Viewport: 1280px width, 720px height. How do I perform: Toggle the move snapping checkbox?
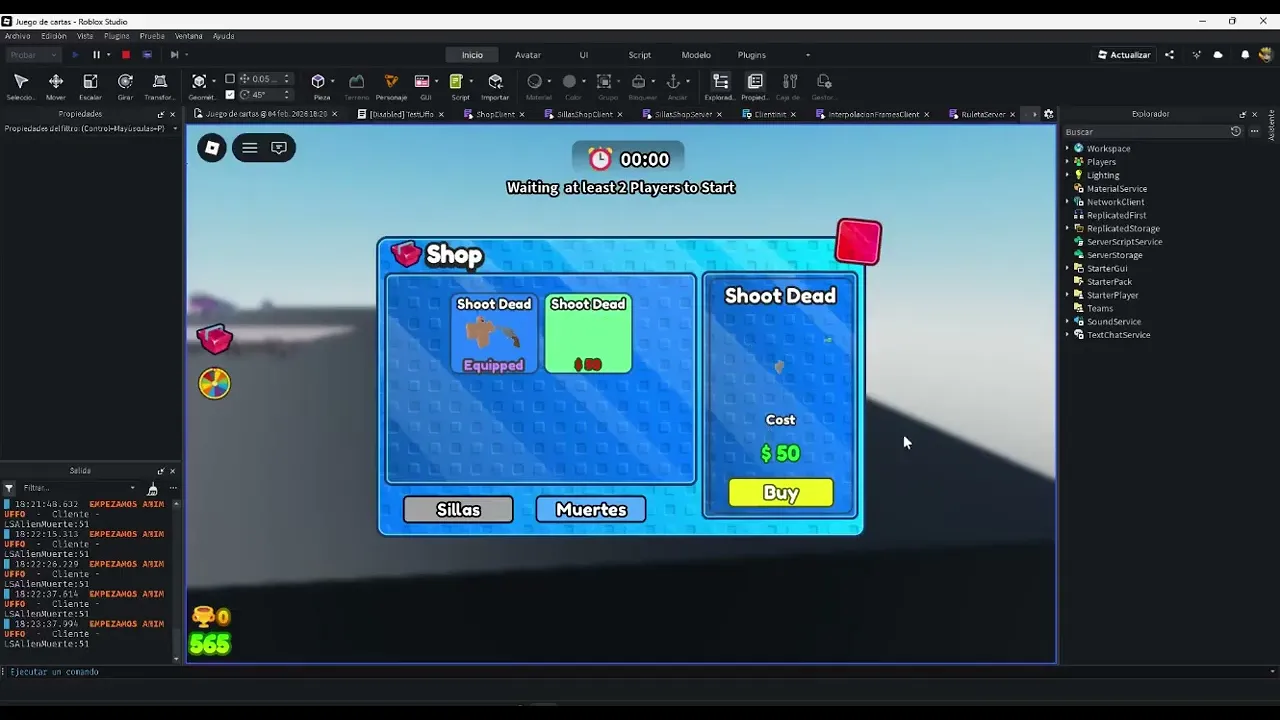coord(230,79)
